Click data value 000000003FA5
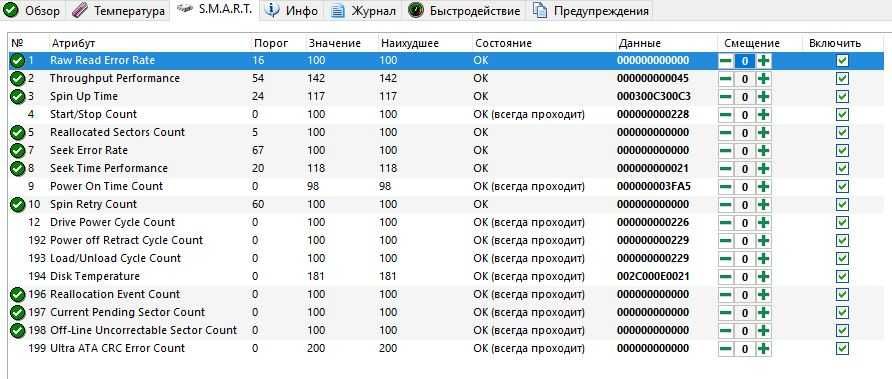892x379 pixels. pos(654,187)
